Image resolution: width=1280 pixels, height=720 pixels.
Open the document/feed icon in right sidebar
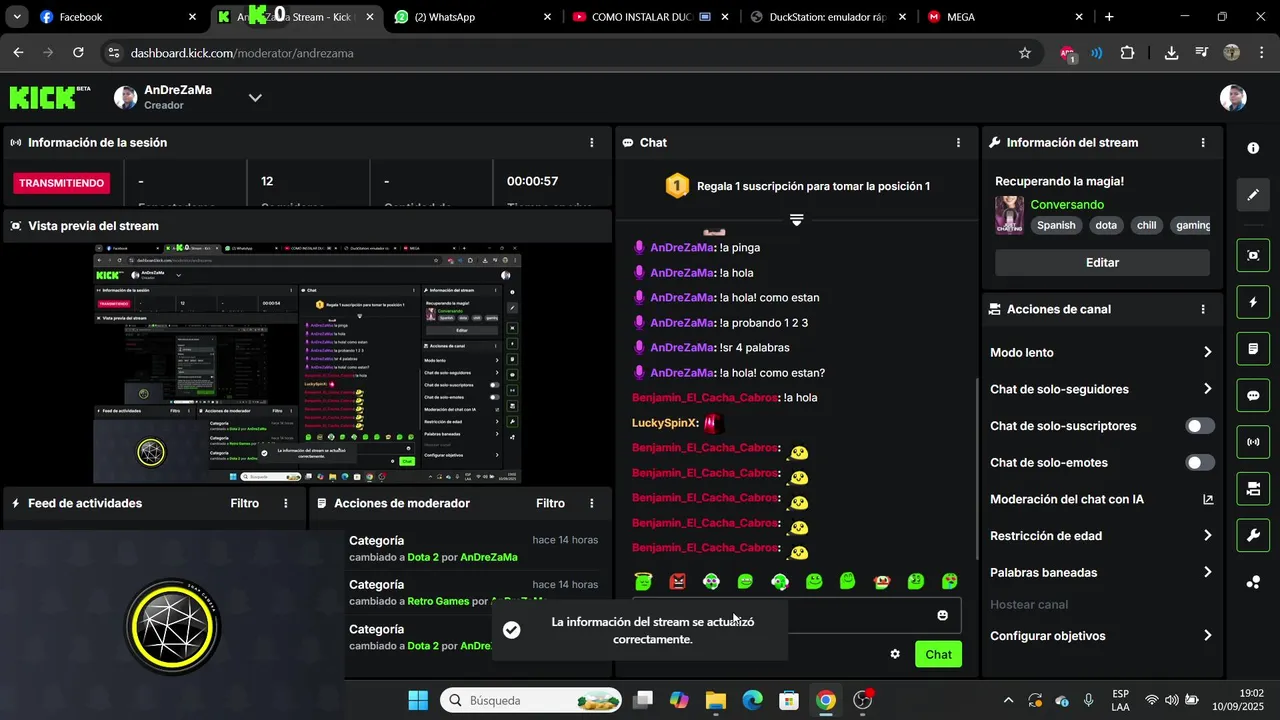[1253, 349]
